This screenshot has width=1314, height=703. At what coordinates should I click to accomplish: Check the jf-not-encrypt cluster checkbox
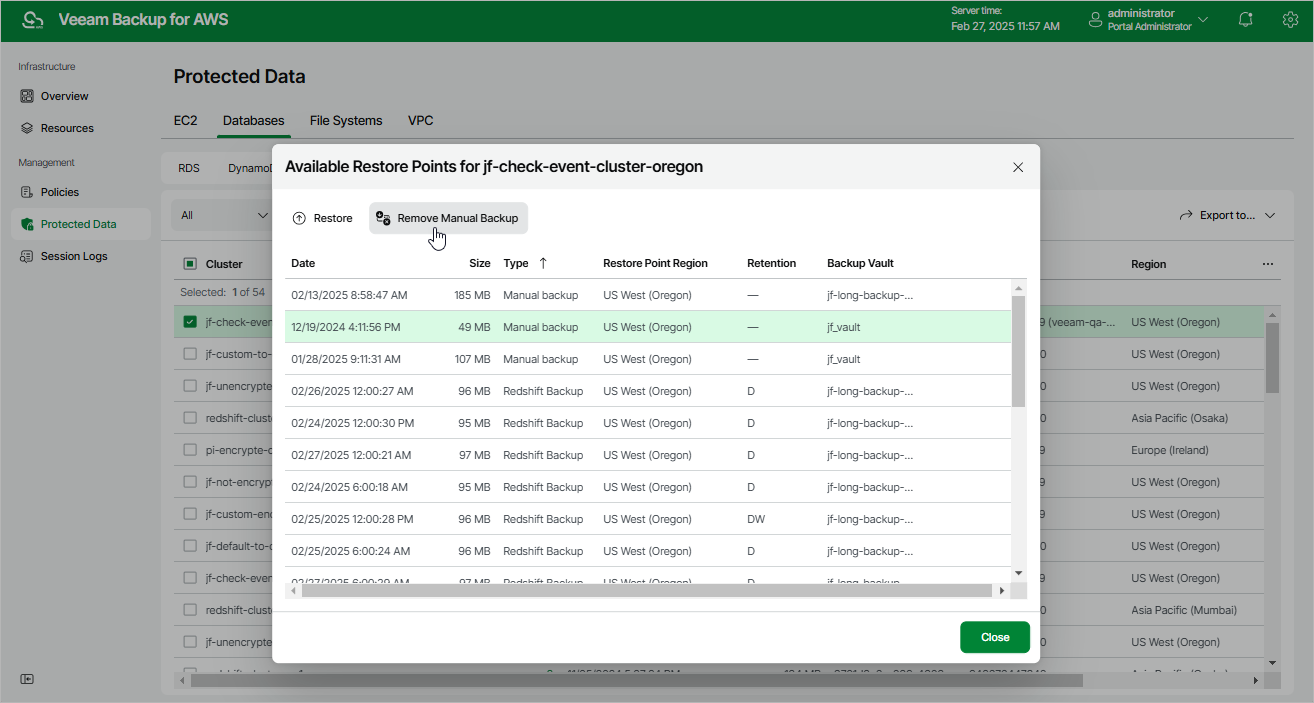pos(190,482)
